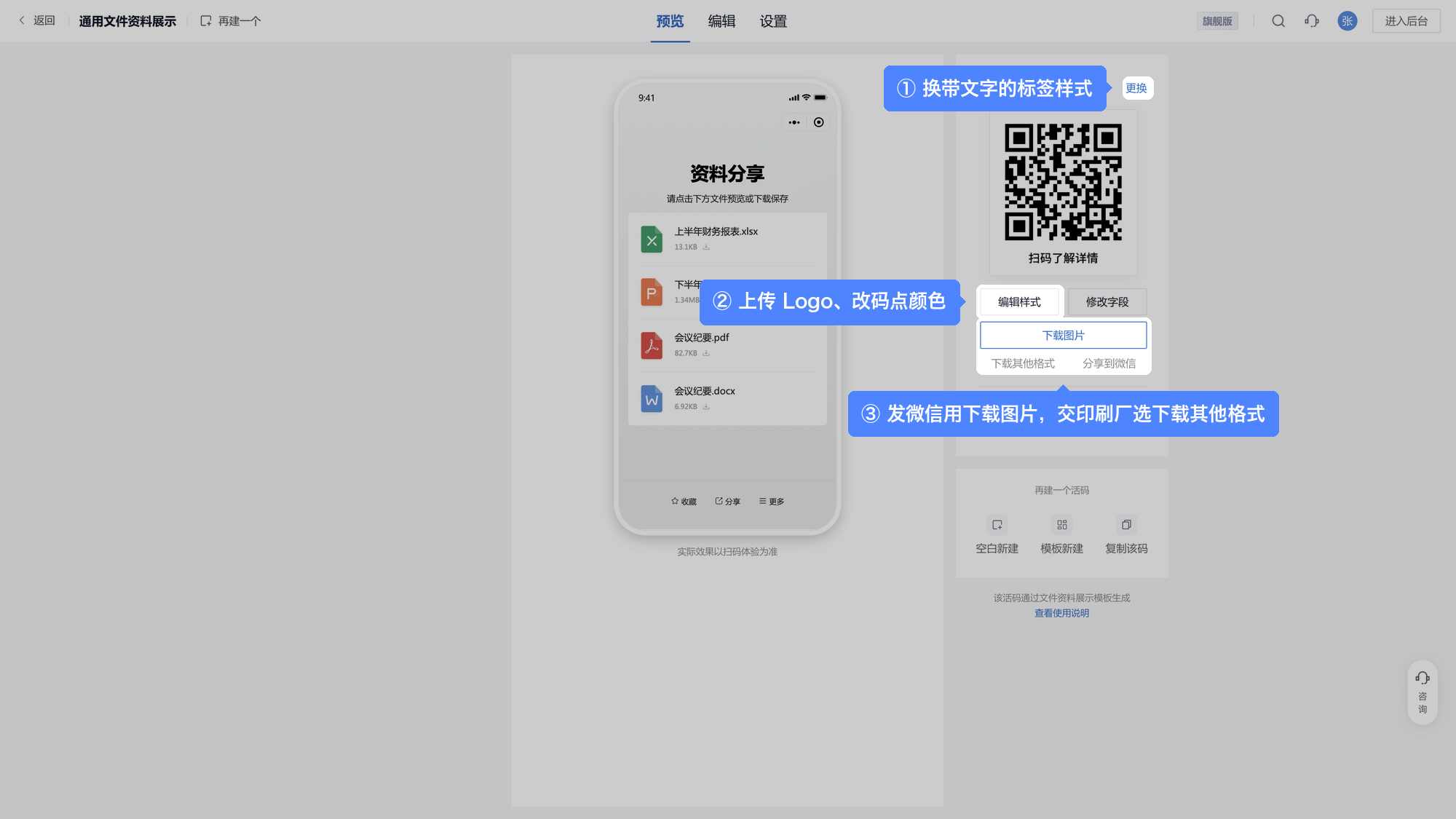Open the 查看使用说明 link
The height and width of the screenshot is (819, 1456).
1061,613
